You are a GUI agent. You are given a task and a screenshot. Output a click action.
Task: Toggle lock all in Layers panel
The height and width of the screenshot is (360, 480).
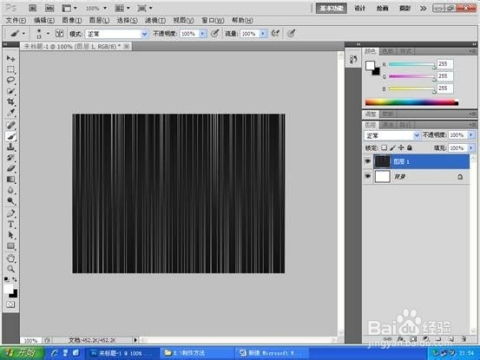(x=410, y=148)
